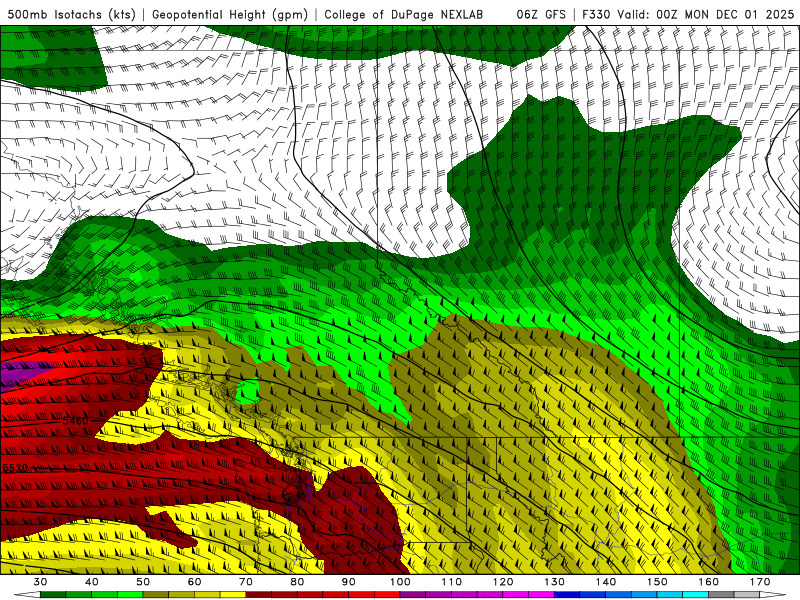
Task: Click the "500mb Isotachs (kts)" title text
Action: coord(71,14)
